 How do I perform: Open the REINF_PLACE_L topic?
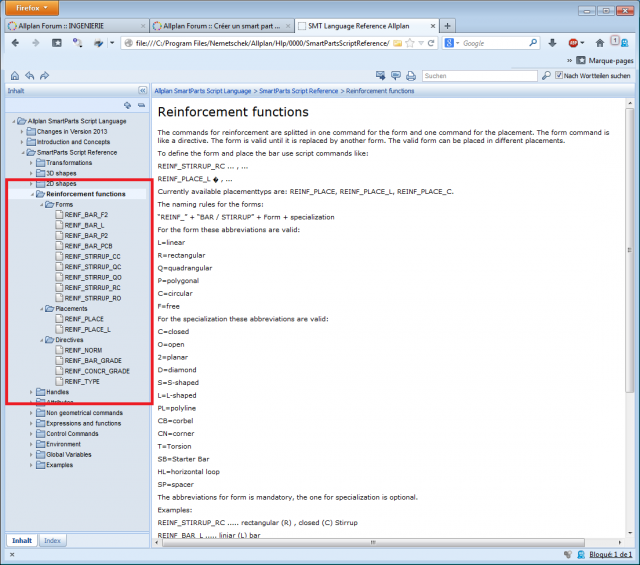pos(88,329)
